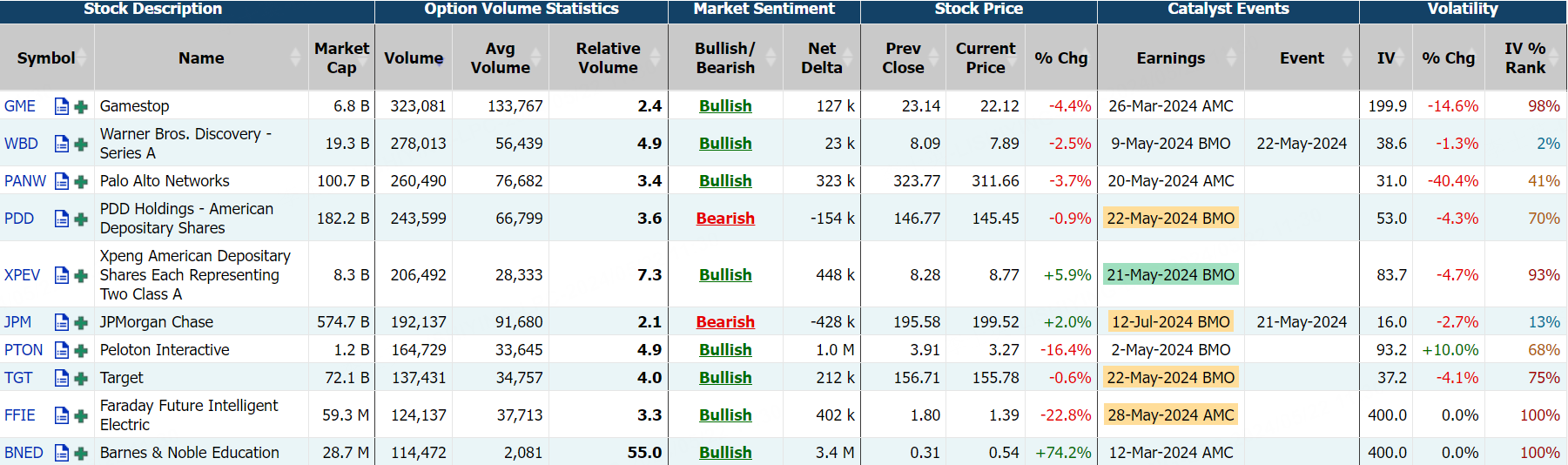The image size is (1568, 465).
Task: Sort by the Avg Volume column arrows
Action: point(536,58)
